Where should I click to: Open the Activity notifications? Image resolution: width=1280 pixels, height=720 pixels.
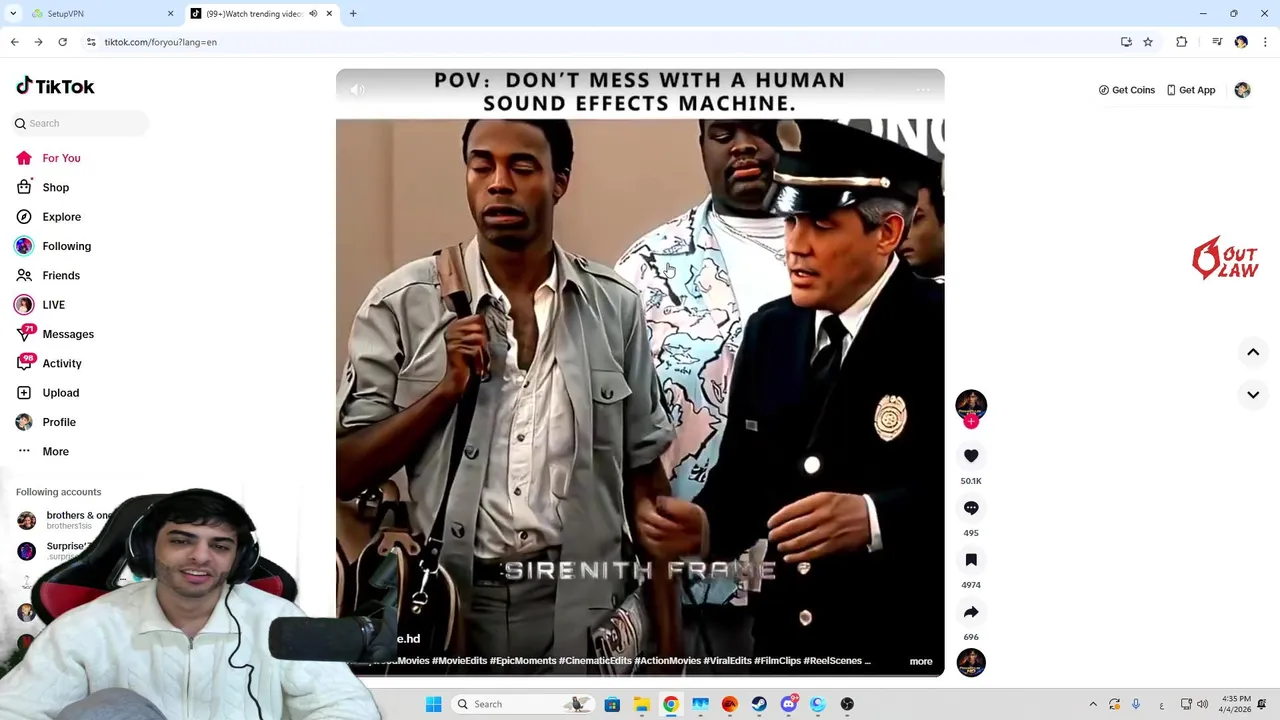pos(62,364)
